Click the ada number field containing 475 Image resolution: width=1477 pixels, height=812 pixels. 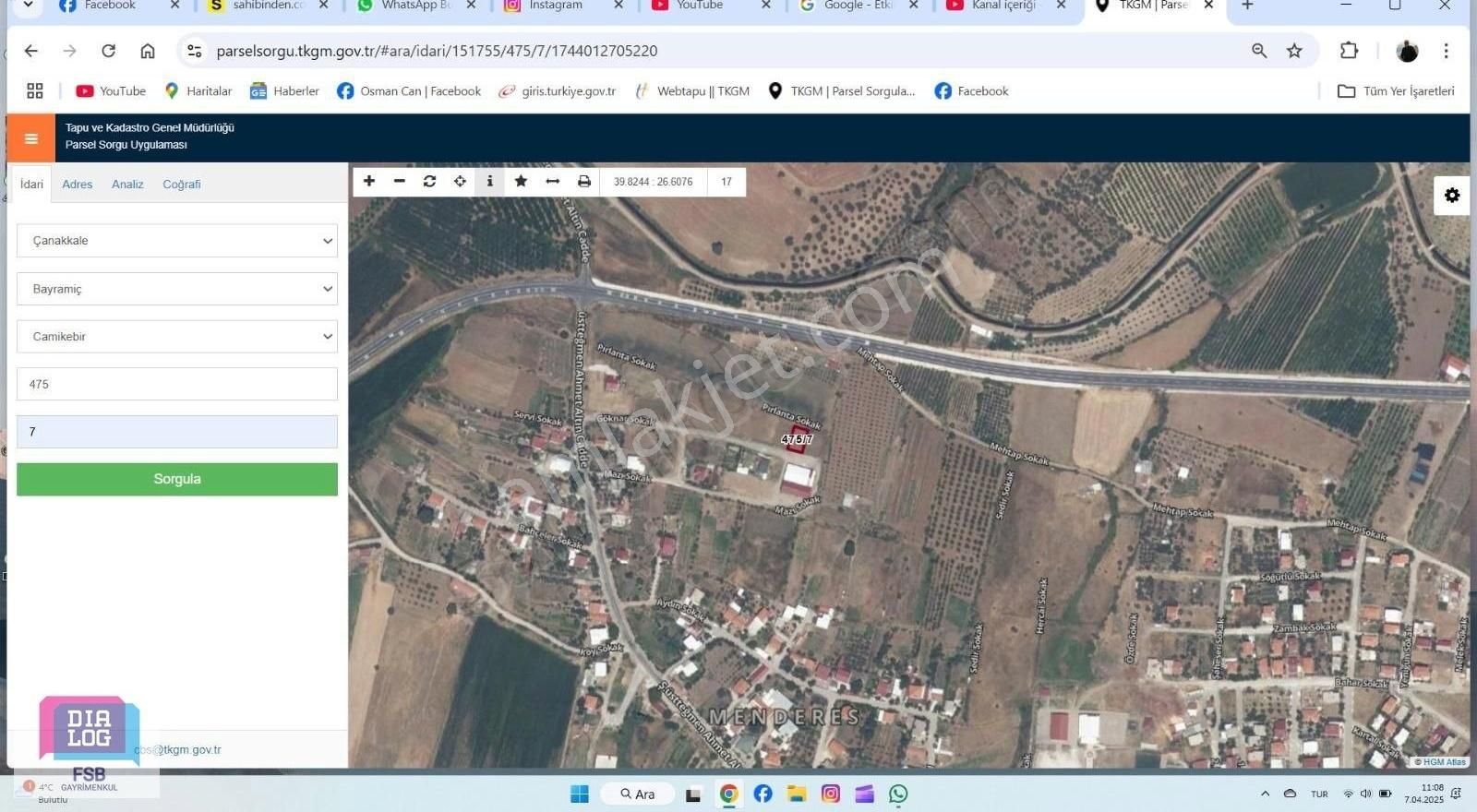tap(177, 385)
